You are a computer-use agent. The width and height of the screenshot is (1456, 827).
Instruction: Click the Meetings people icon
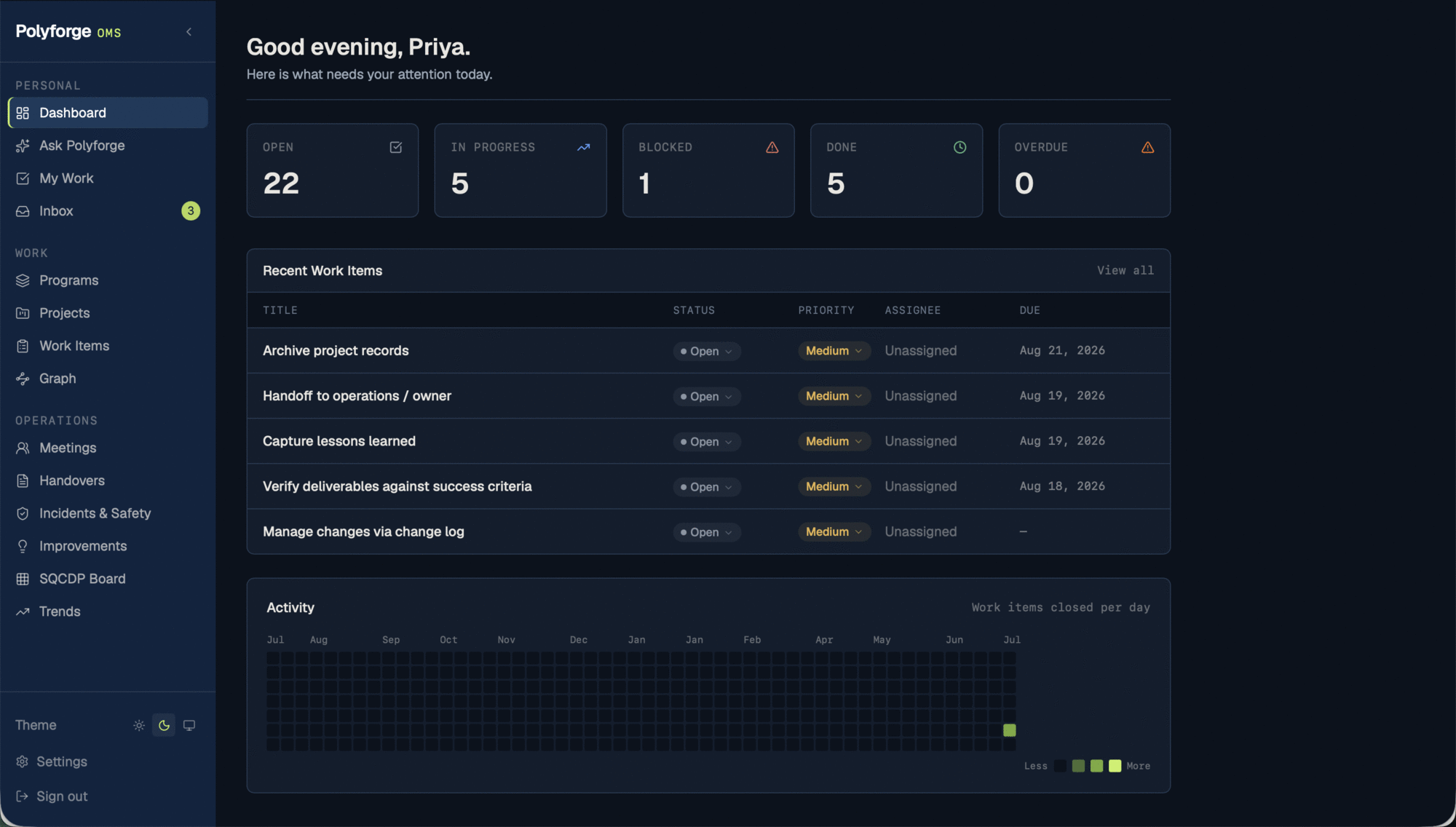[x=23, y=448]
